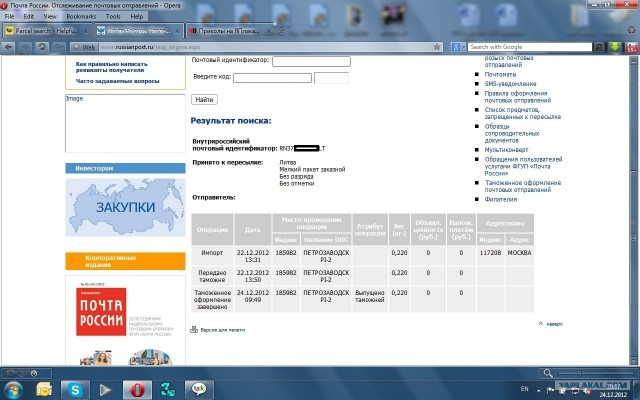Click Версия для печати link
This screenshot has height=400, width=640.
[222, 330]
